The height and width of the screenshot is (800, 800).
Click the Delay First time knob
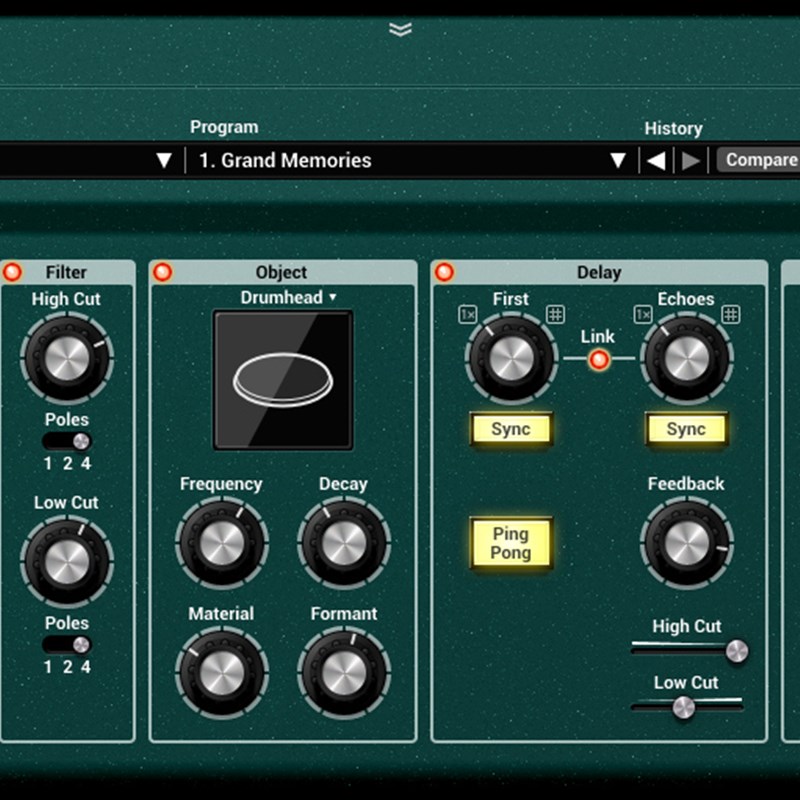(x=511, y=359)
